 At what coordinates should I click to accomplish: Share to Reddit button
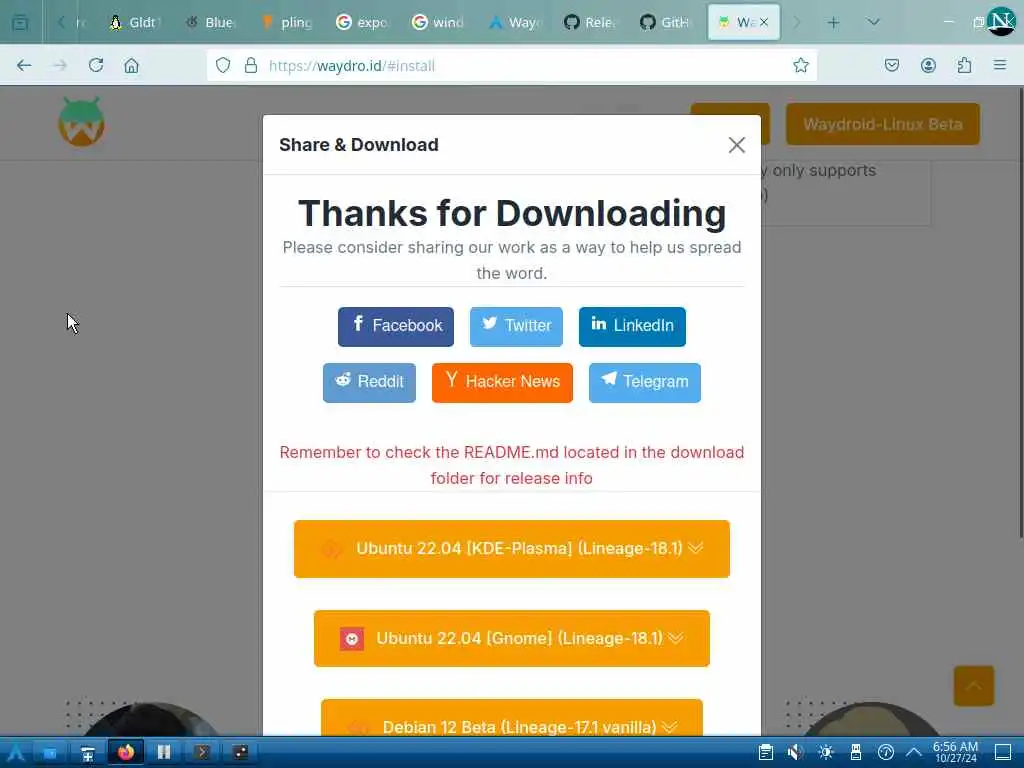point(369,383)
